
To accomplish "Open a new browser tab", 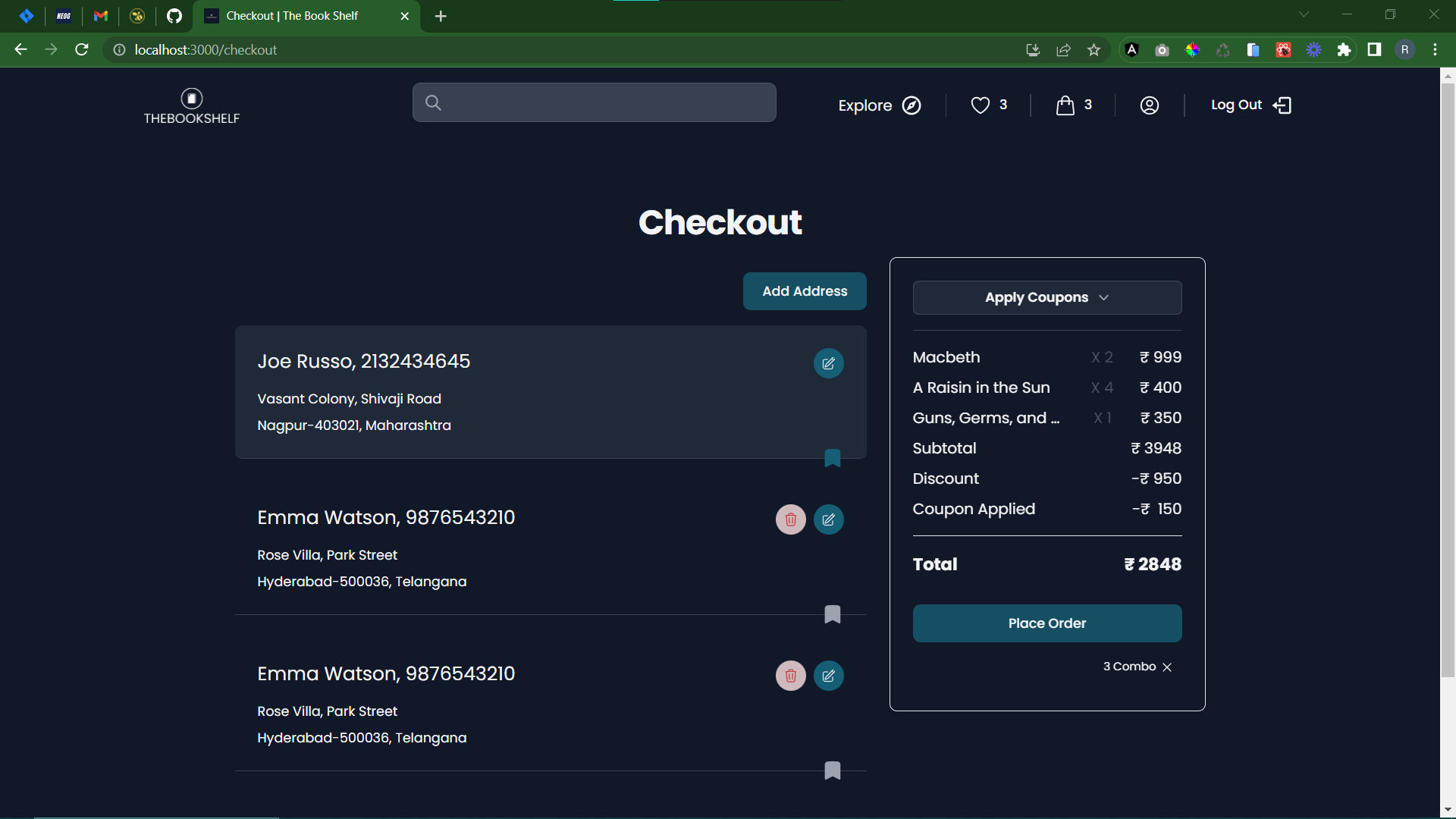I will [x=441, y=16].
